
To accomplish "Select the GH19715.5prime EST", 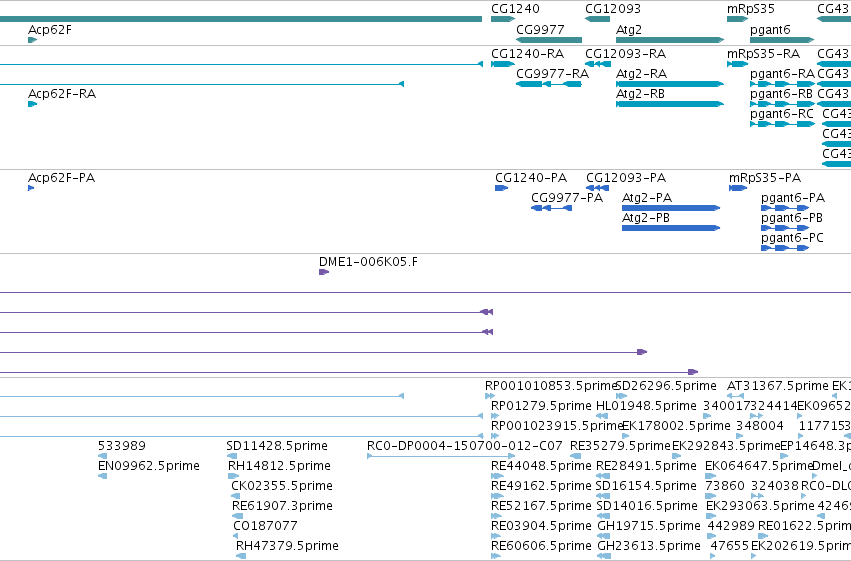I will [604, 537].
